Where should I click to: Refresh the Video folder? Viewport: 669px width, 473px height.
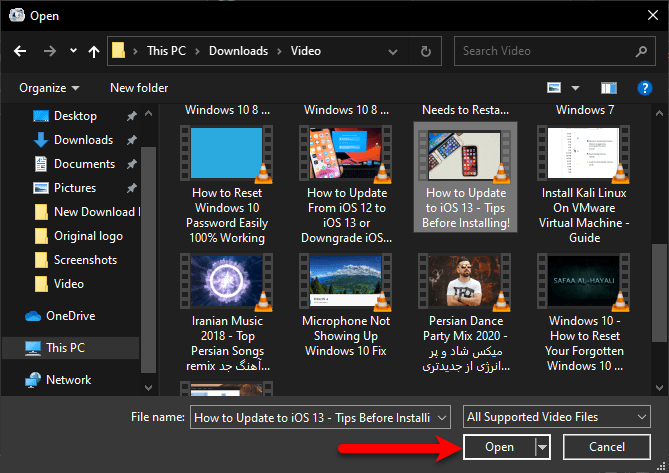[425, 52]
